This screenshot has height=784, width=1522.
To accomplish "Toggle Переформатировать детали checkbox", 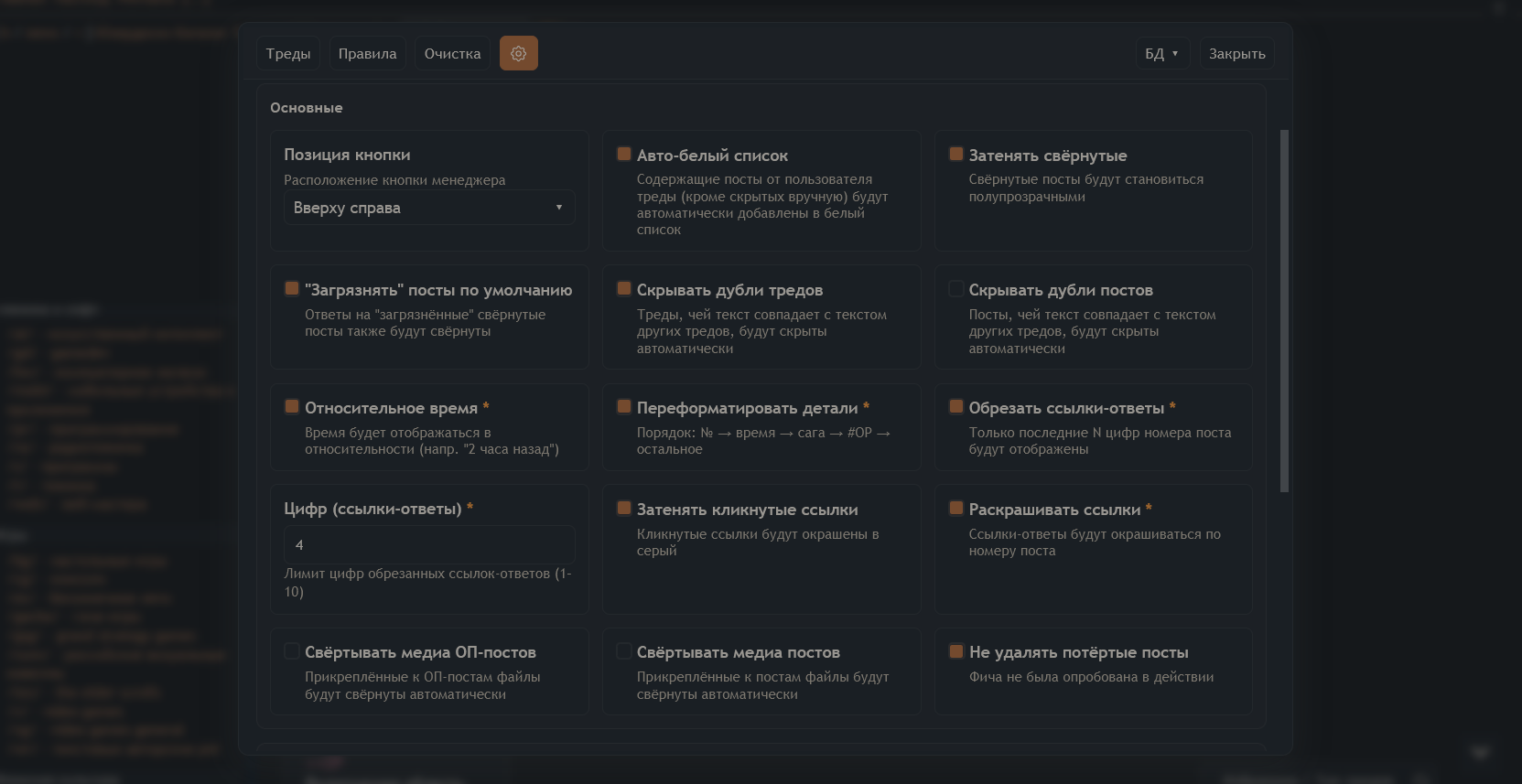I will point(624,407).
